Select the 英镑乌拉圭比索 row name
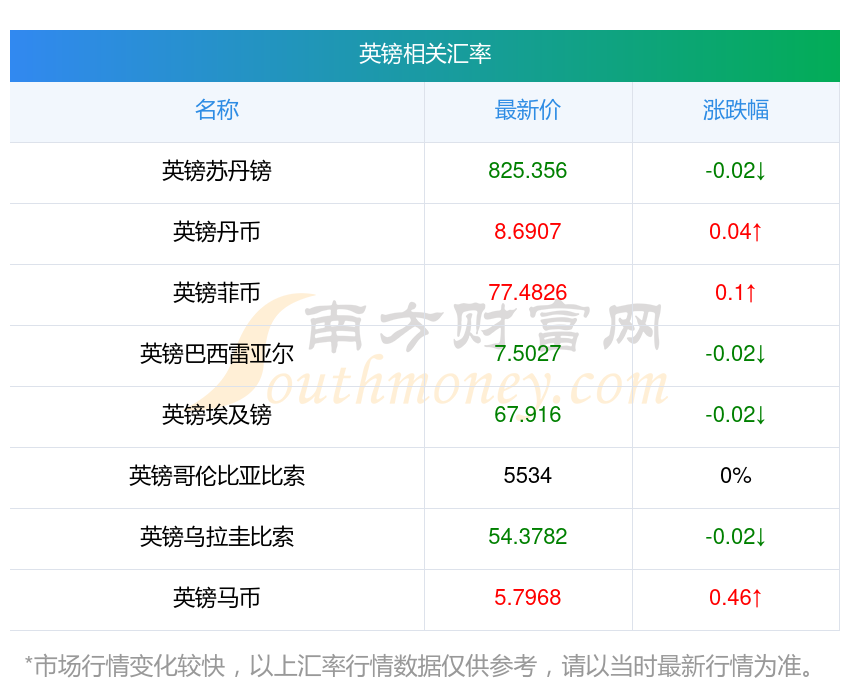Screen dimensions: 850x698 [217, 537]
